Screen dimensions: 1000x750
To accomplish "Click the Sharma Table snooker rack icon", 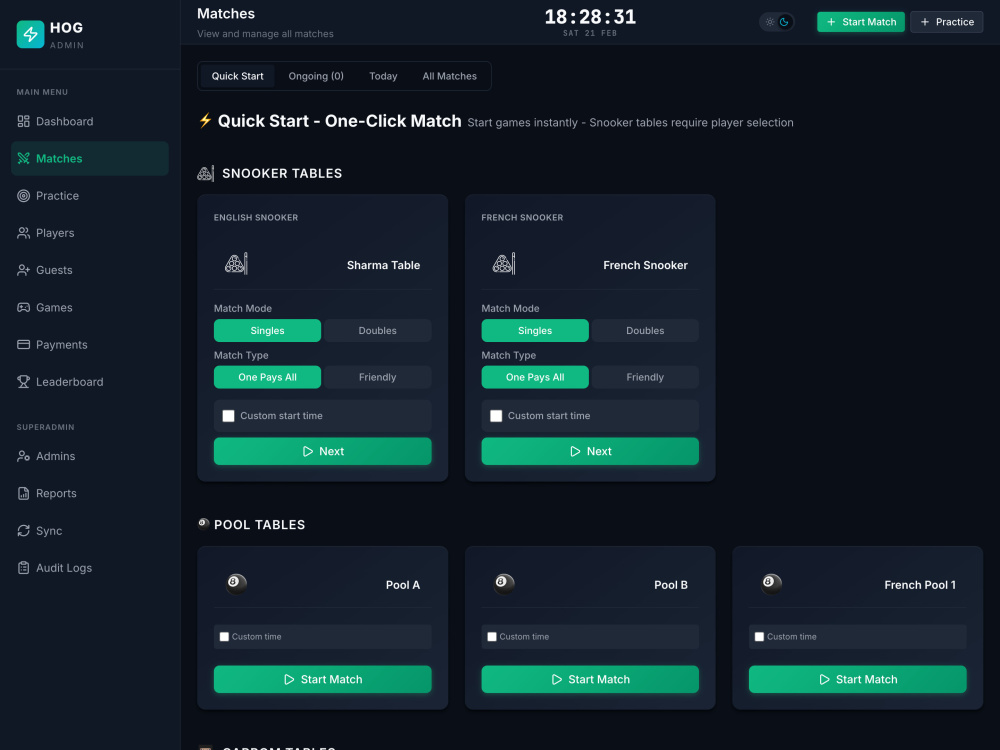I will 236,263.
